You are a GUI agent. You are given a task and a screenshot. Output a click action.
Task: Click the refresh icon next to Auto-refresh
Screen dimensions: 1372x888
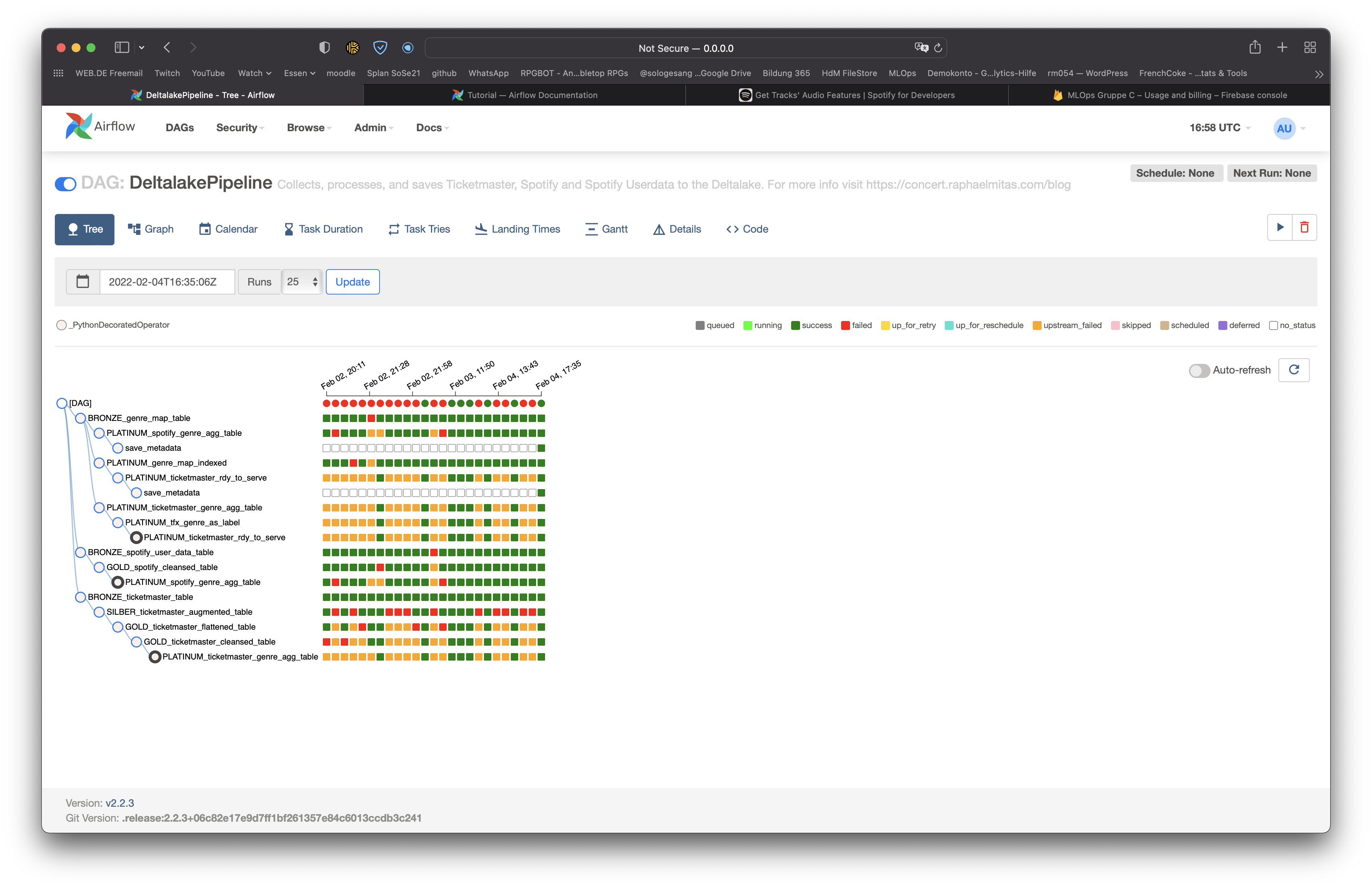pos(1294,370)
